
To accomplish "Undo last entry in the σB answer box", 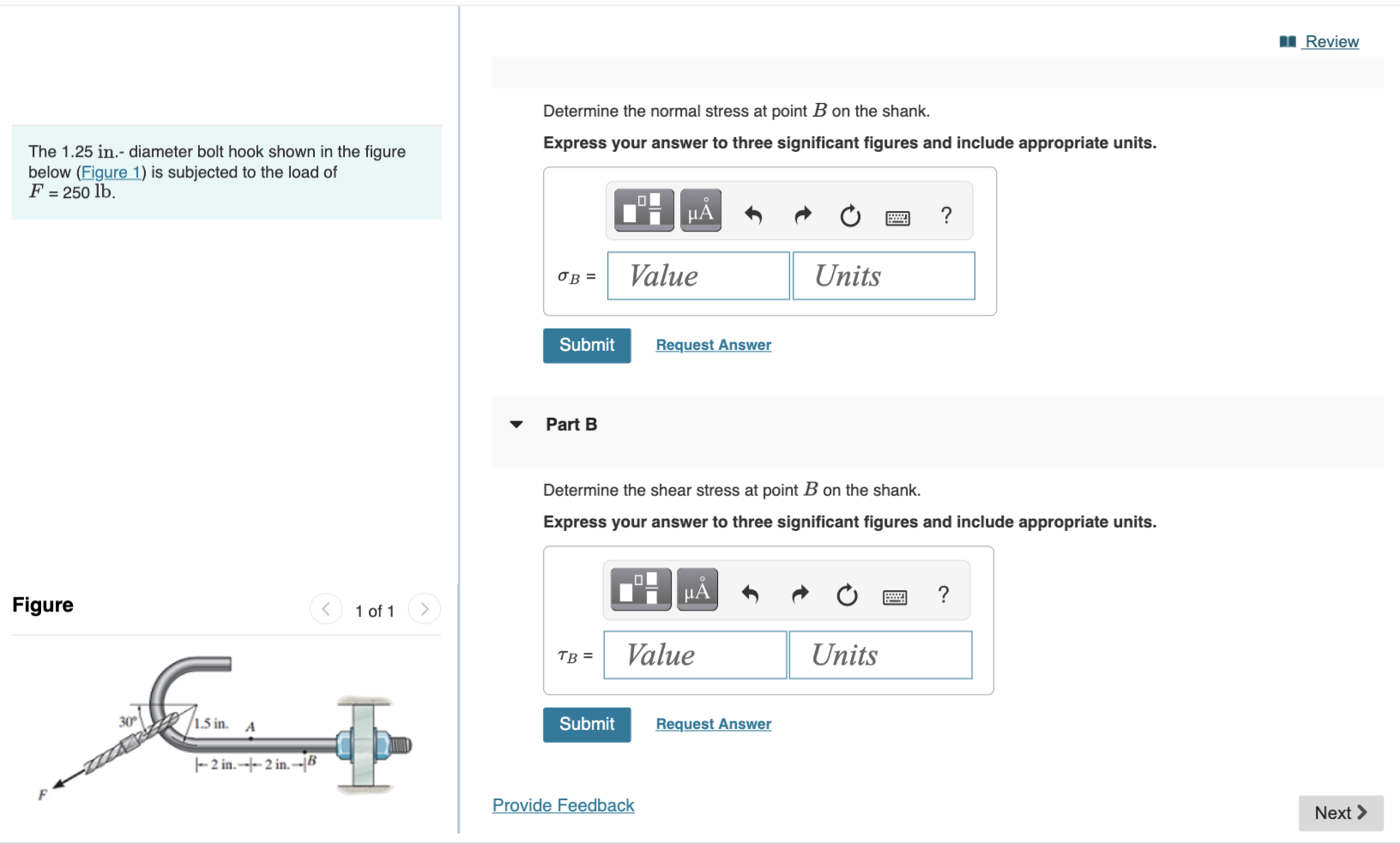I will click(x=752, y=215).
